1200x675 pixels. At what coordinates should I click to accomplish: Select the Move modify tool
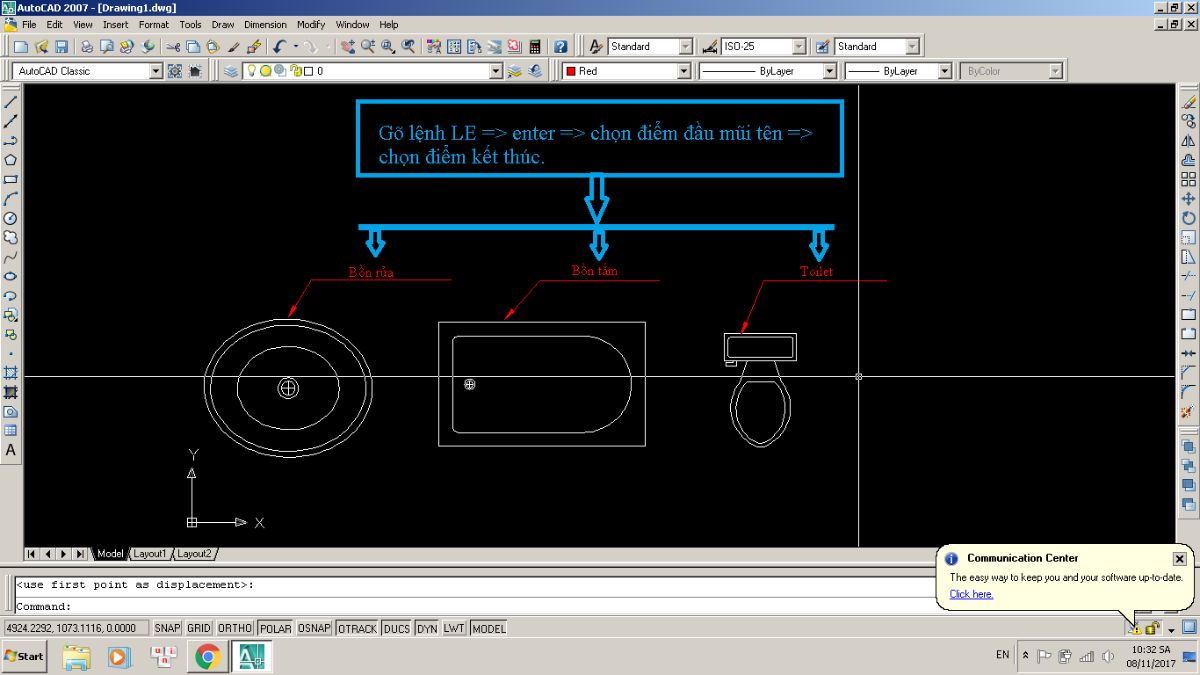point(1188,199)
